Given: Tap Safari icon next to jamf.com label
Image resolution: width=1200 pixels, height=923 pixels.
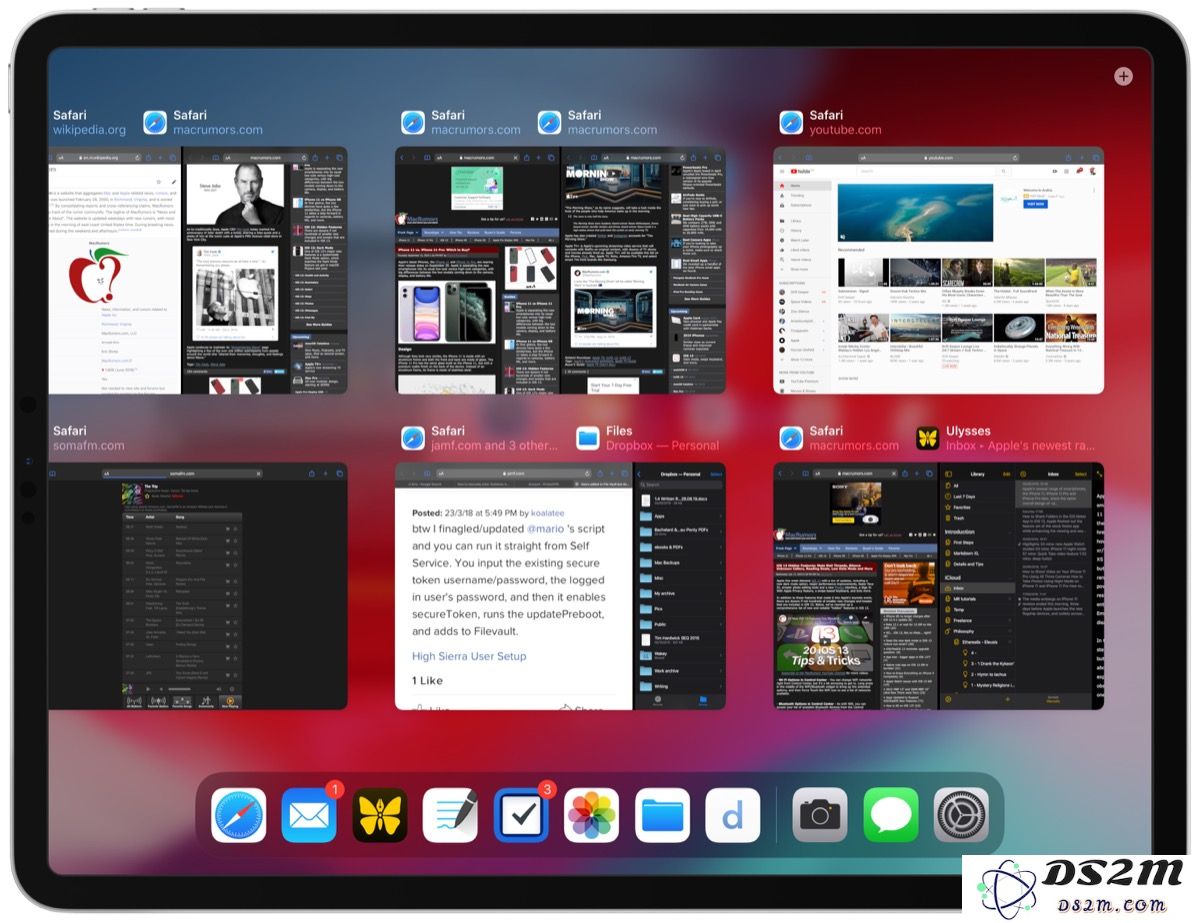Looking at the screenshot, I should coord(414,438).
